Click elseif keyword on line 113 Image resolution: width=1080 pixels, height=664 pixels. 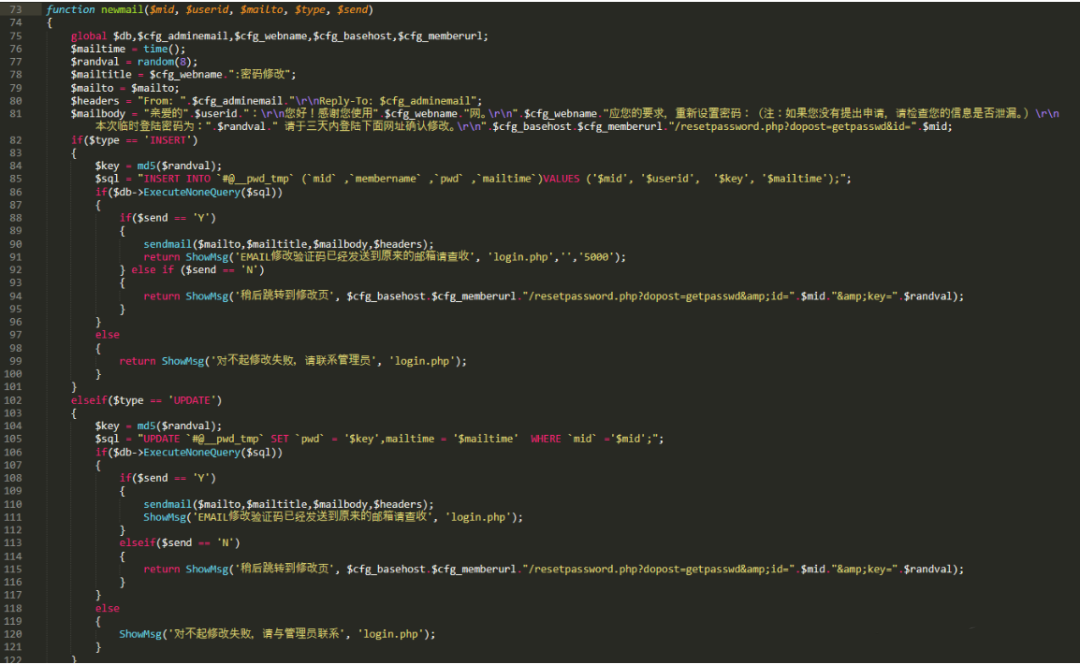click(137, 543)
